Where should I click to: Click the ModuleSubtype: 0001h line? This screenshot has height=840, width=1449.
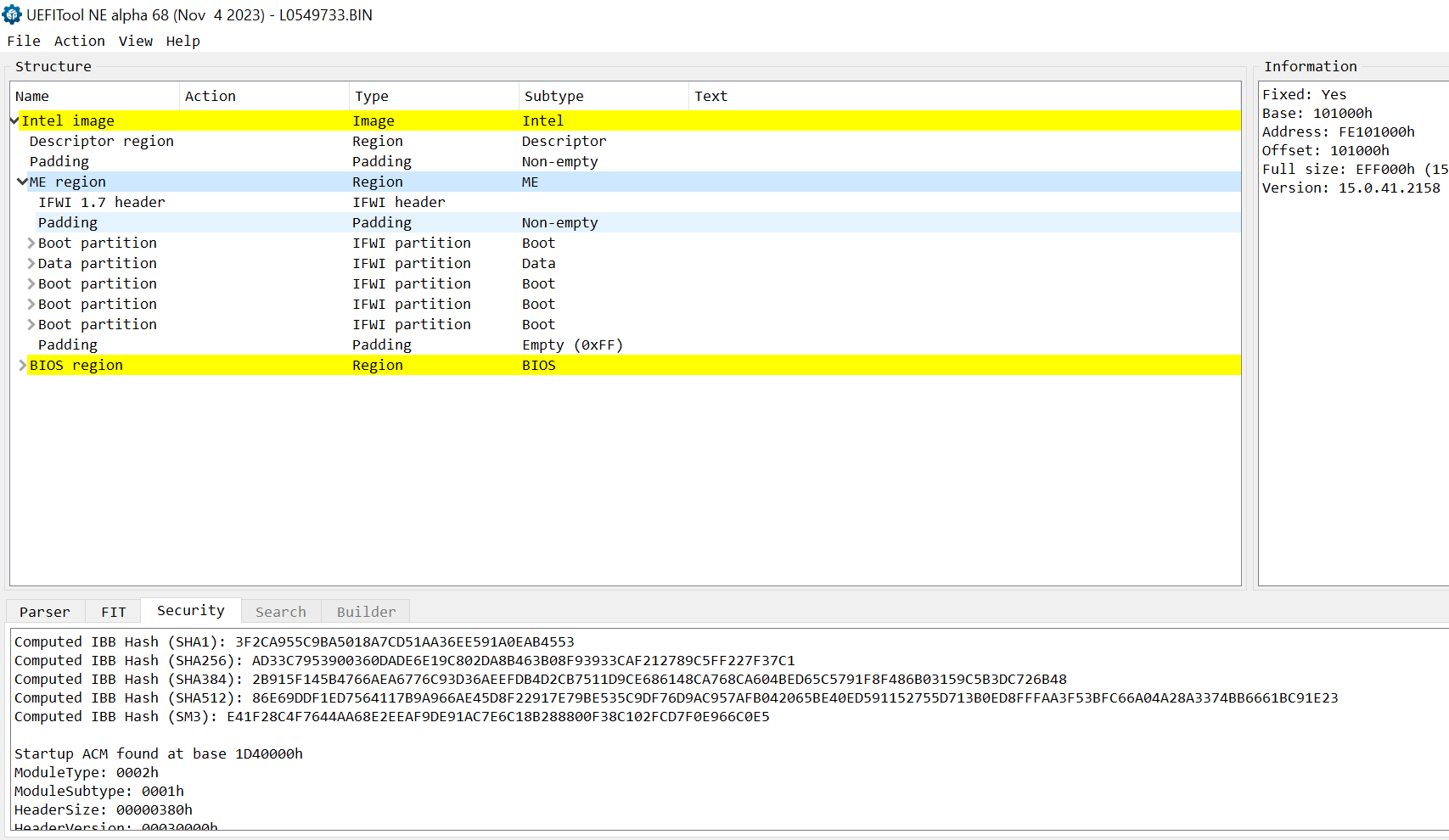click(x=99, y=791)
